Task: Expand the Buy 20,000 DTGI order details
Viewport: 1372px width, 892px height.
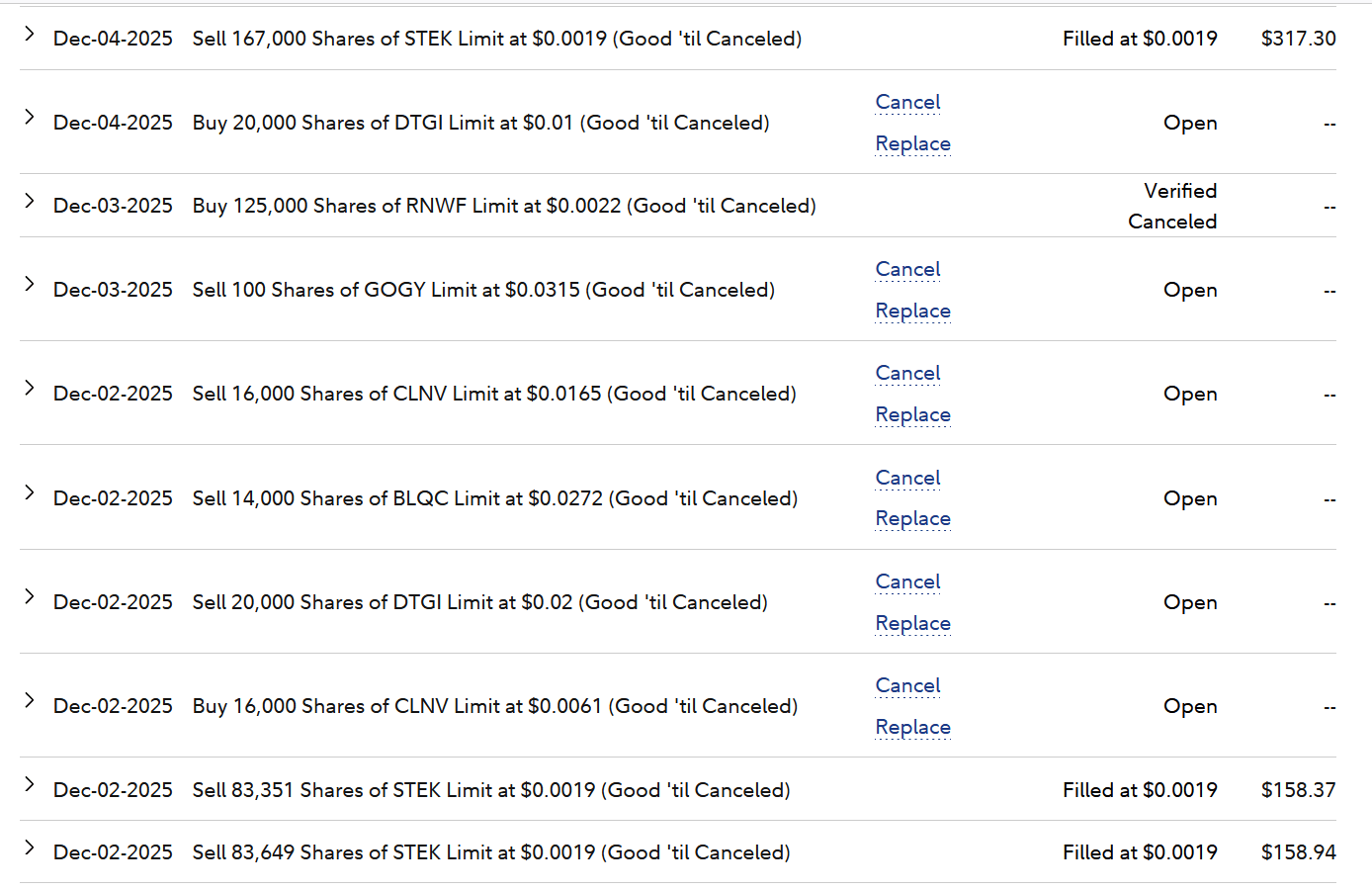Action: pos(30,118)
